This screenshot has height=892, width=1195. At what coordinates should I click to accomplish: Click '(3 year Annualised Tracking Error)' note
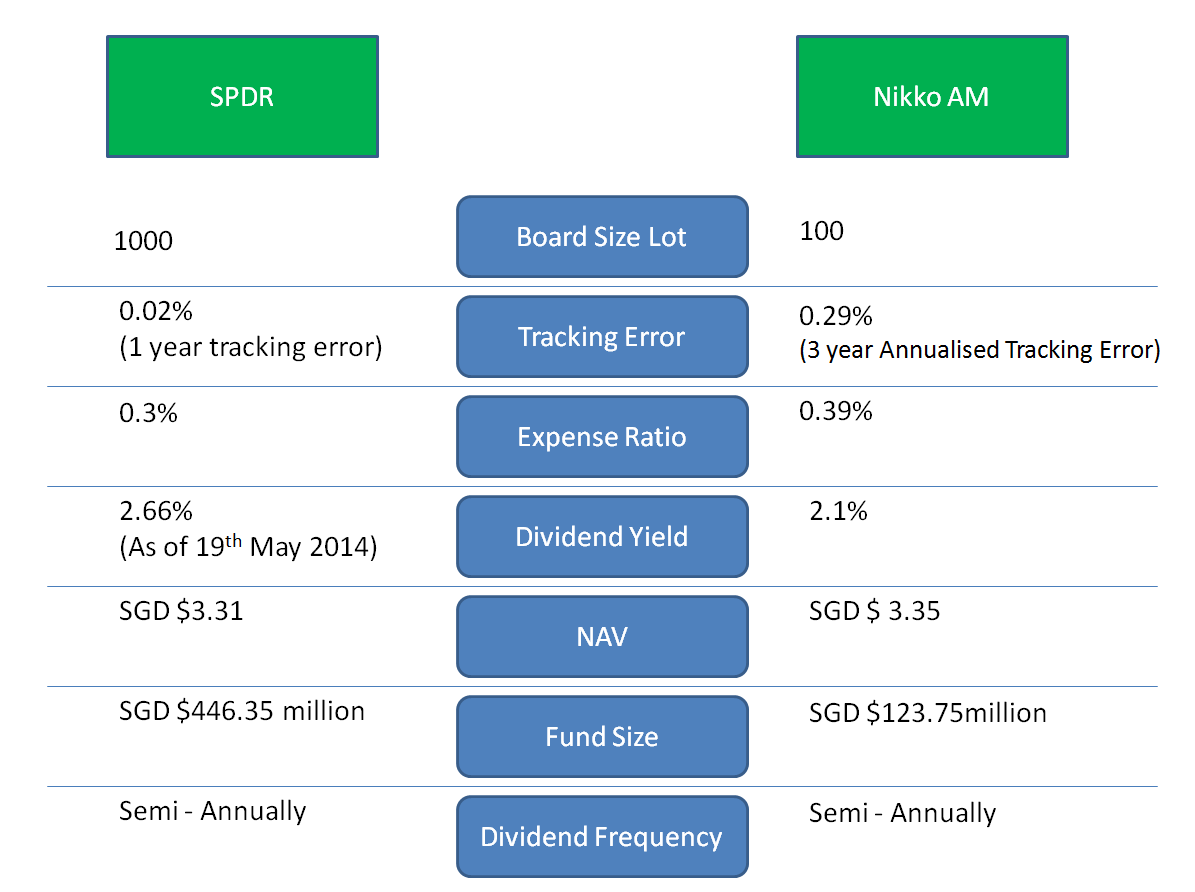pos(979,350)
